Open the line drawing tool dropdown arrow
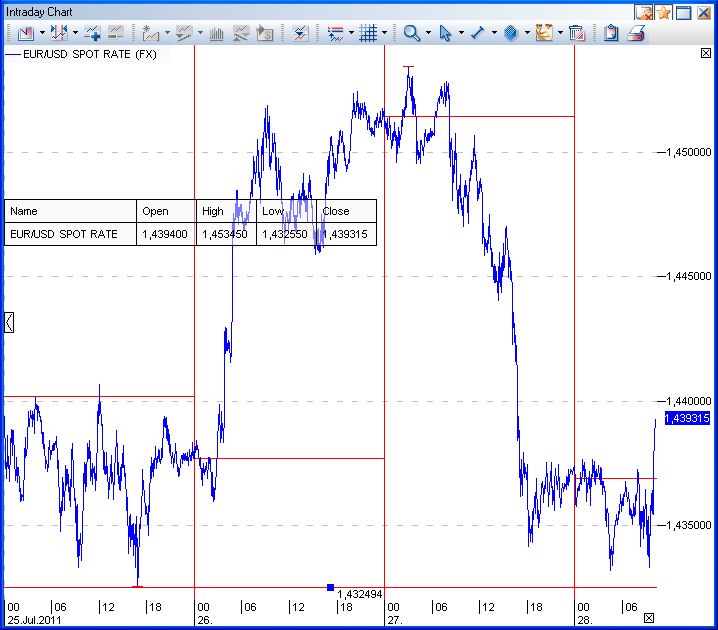 [494, 33]
